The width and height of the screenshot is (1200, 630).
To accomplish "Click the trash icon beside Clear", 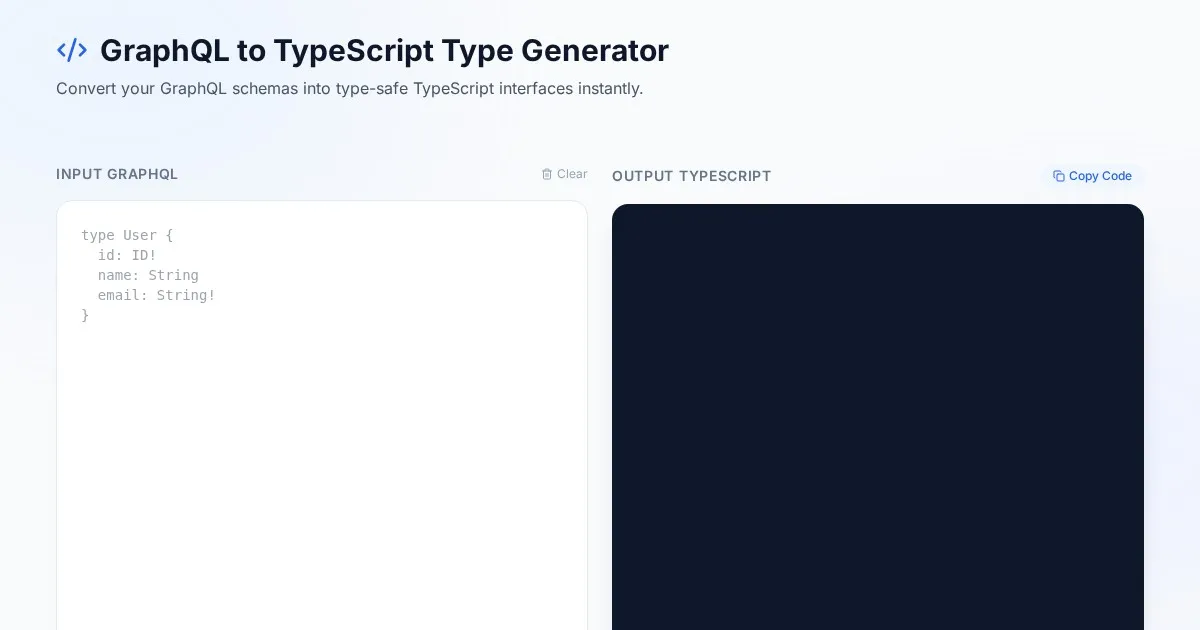I will [547, 174].
